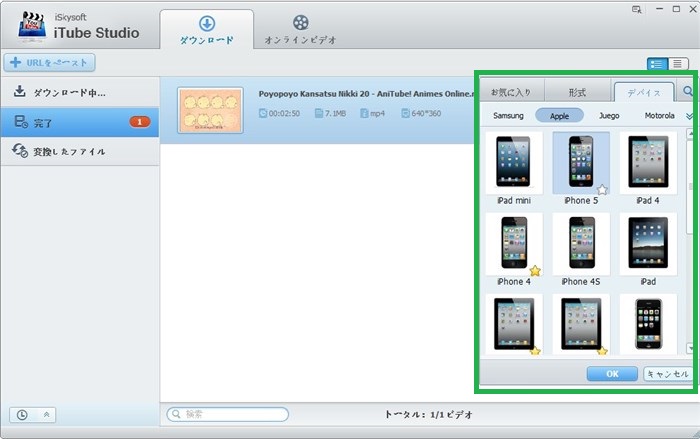Click the total 1/1 video status text
Screen dimensions: 700x439
(428, 414)
